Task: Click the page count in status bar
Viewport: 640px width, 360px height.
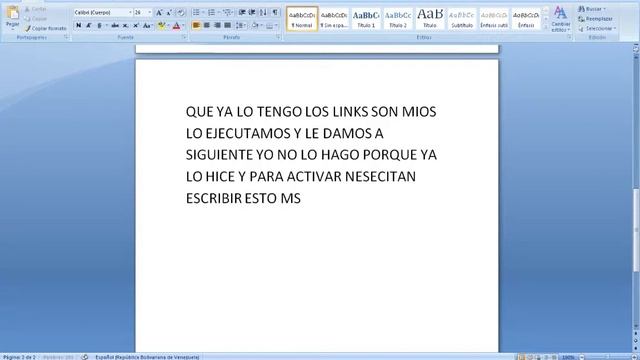Action: tap(19, 357)
